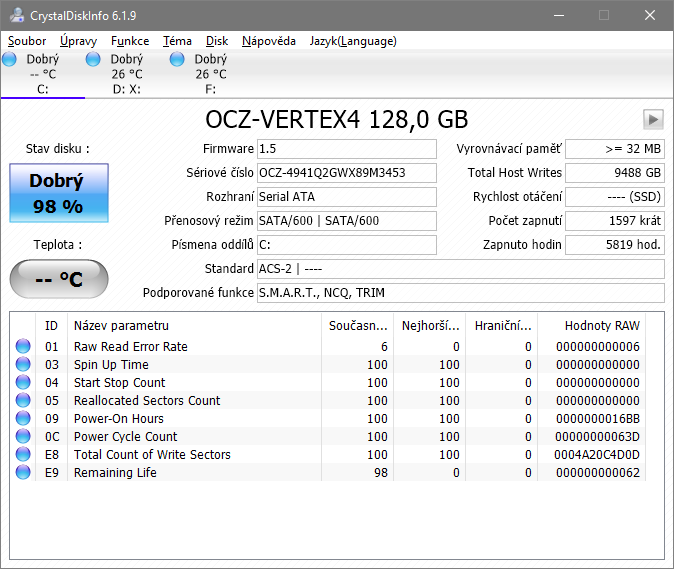This screenshot has width=674, height=569.
Task: Click the Remaining Life status icon
Action: 23,473
